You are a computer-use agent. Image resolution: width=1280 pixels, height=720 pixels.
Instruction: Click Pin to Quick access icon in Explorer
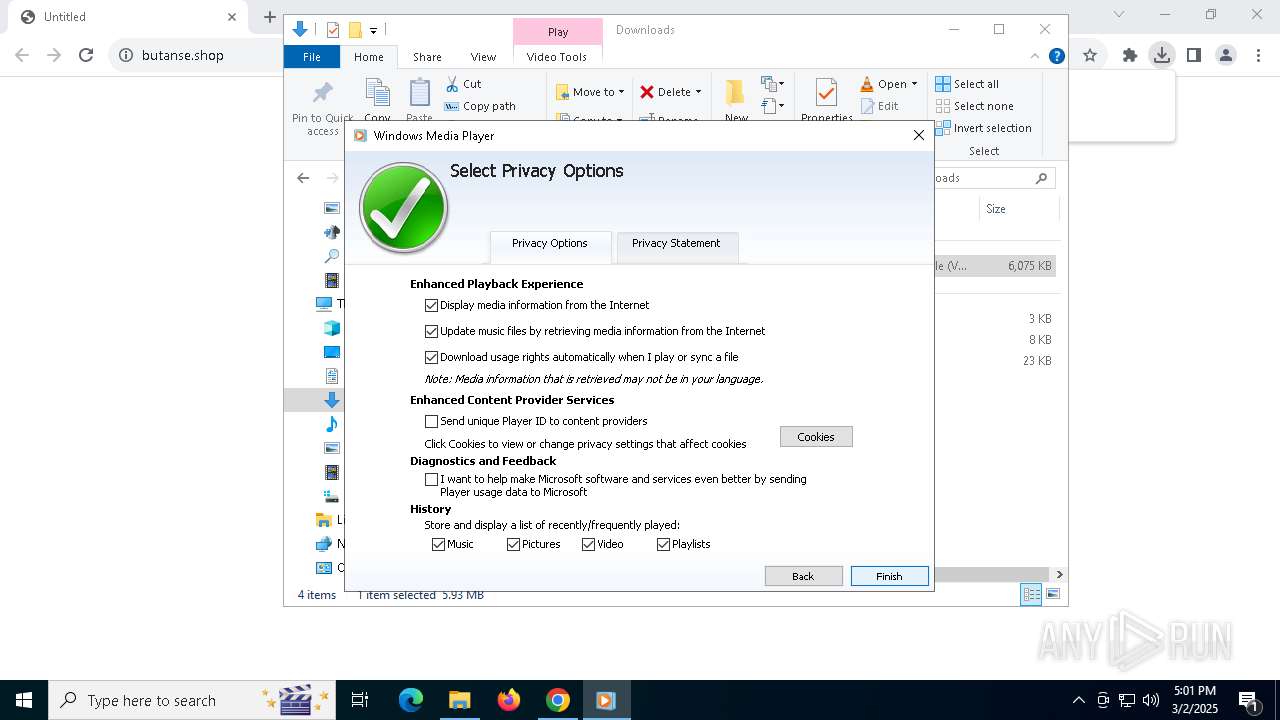click(322, 93)
